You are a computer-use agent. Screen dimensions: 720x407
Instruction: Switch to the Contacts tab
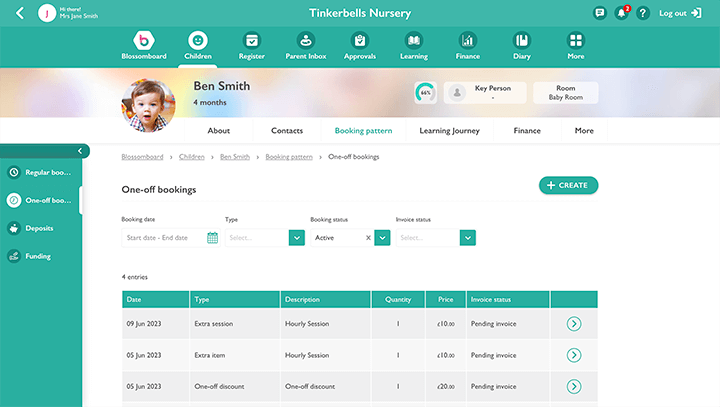(287, 130)
